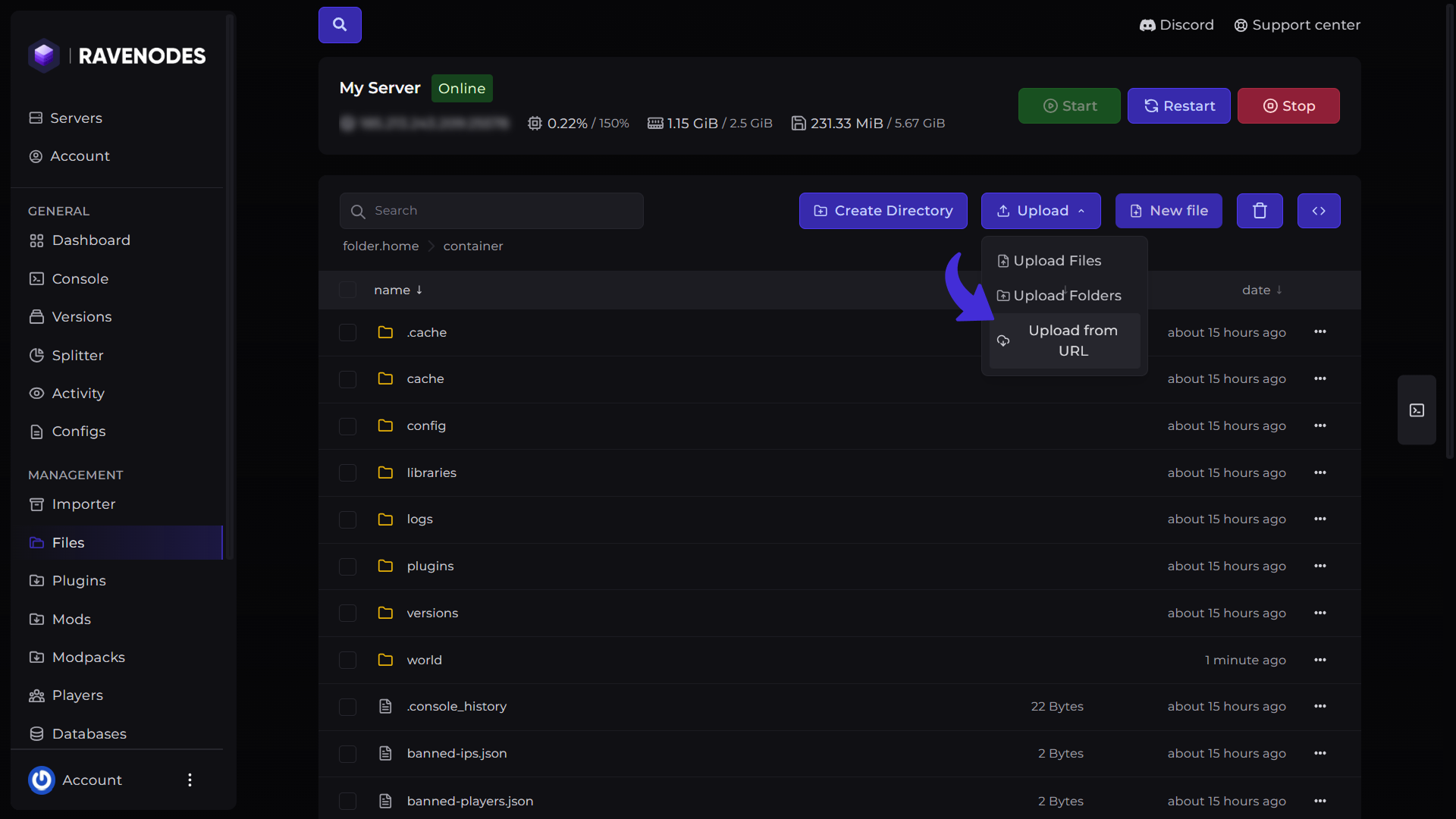Choose Upload from URL option
Screen dimensions: 1456x819
(x=1064, y=341)
